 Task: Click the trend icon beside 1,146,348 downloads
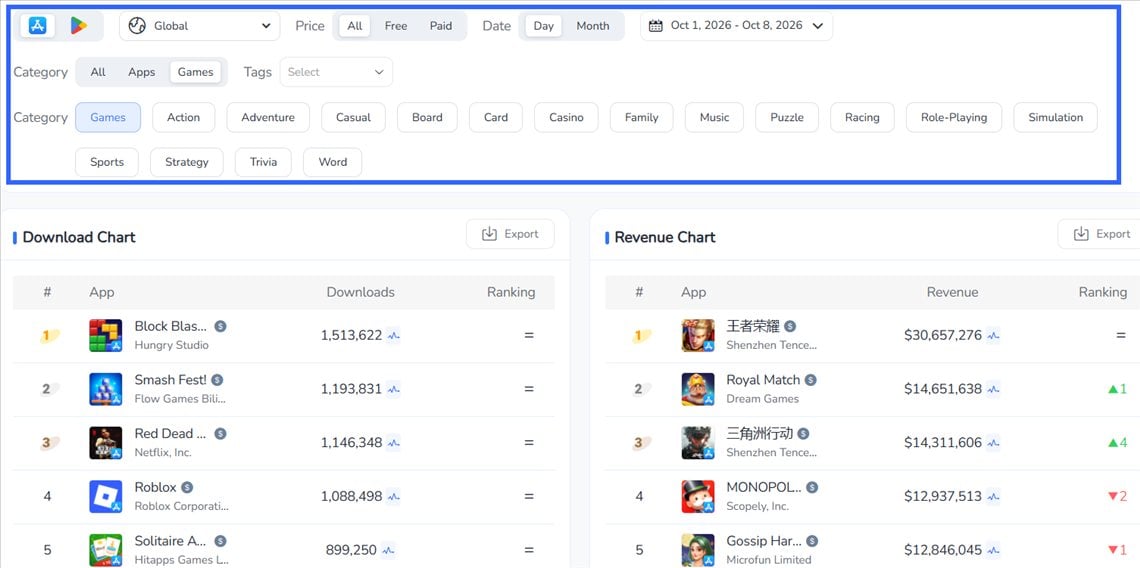tap(393, 443)
